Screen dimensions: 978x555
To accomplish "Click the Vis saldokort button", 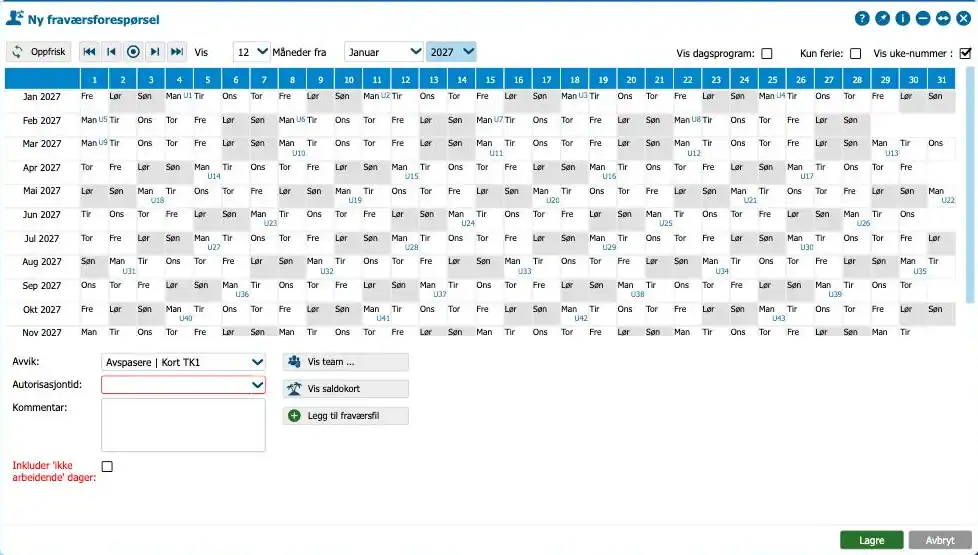I will tap(346, 388).
